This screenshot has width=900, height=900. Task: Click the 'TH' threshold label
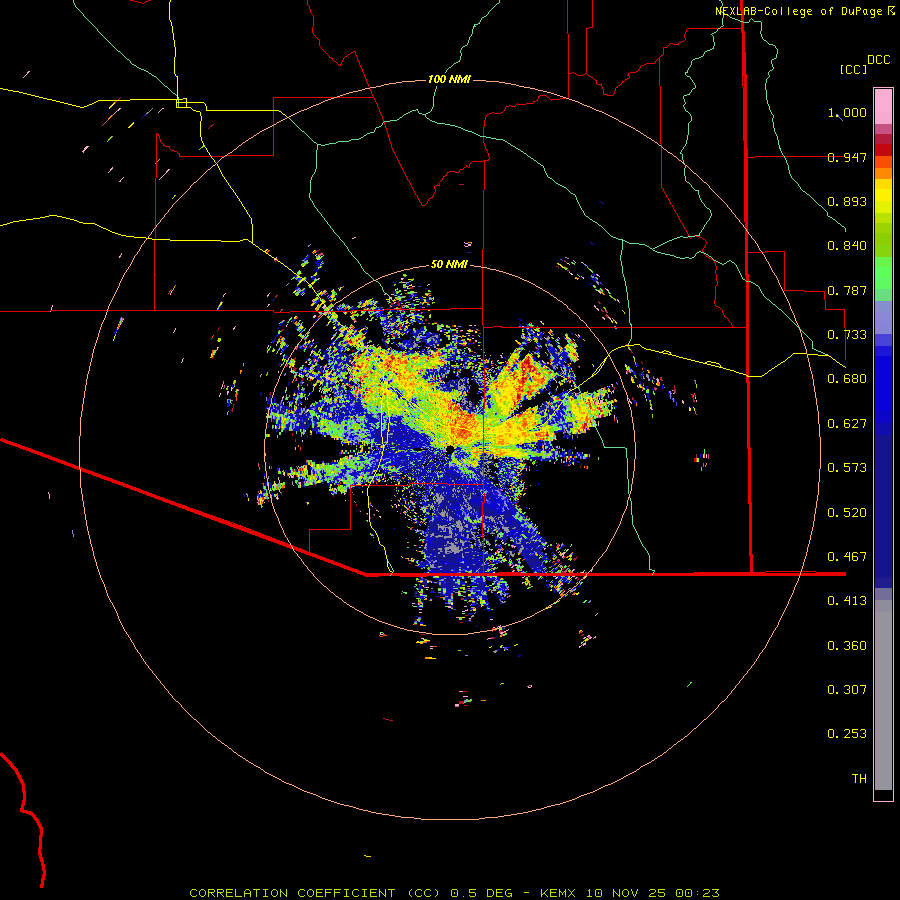pyautogui.click(x=859, y=779)
